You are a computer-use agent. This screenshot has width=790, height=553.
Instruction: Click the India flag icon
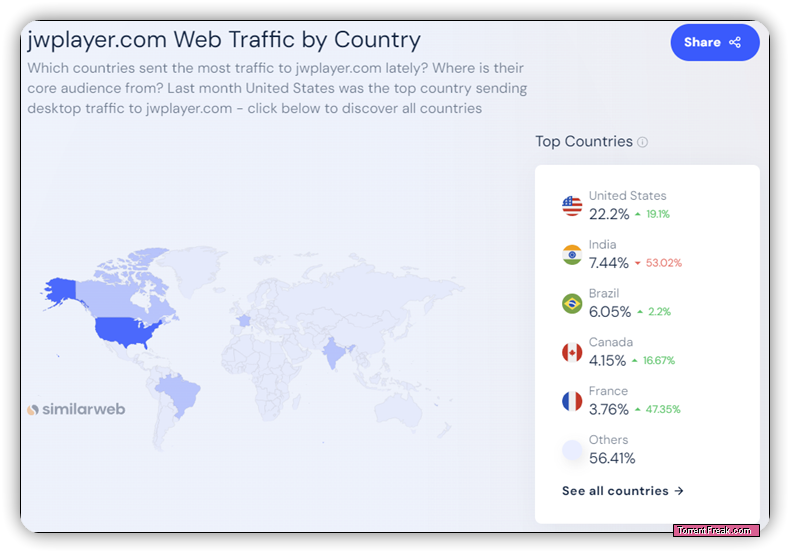572,254
